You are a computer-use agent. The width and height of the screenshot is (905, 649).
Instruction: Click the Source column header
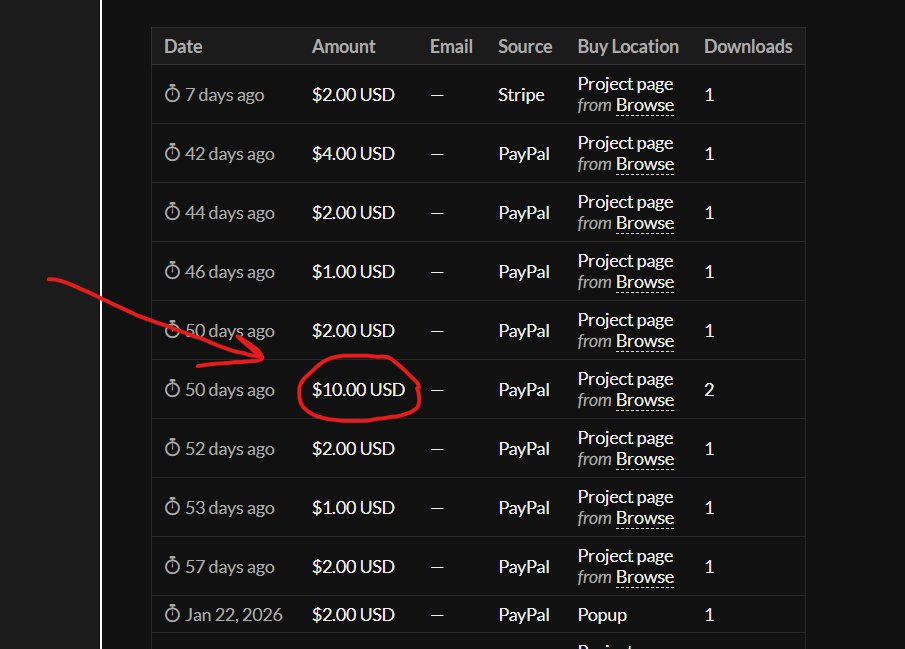click(525, 46)
